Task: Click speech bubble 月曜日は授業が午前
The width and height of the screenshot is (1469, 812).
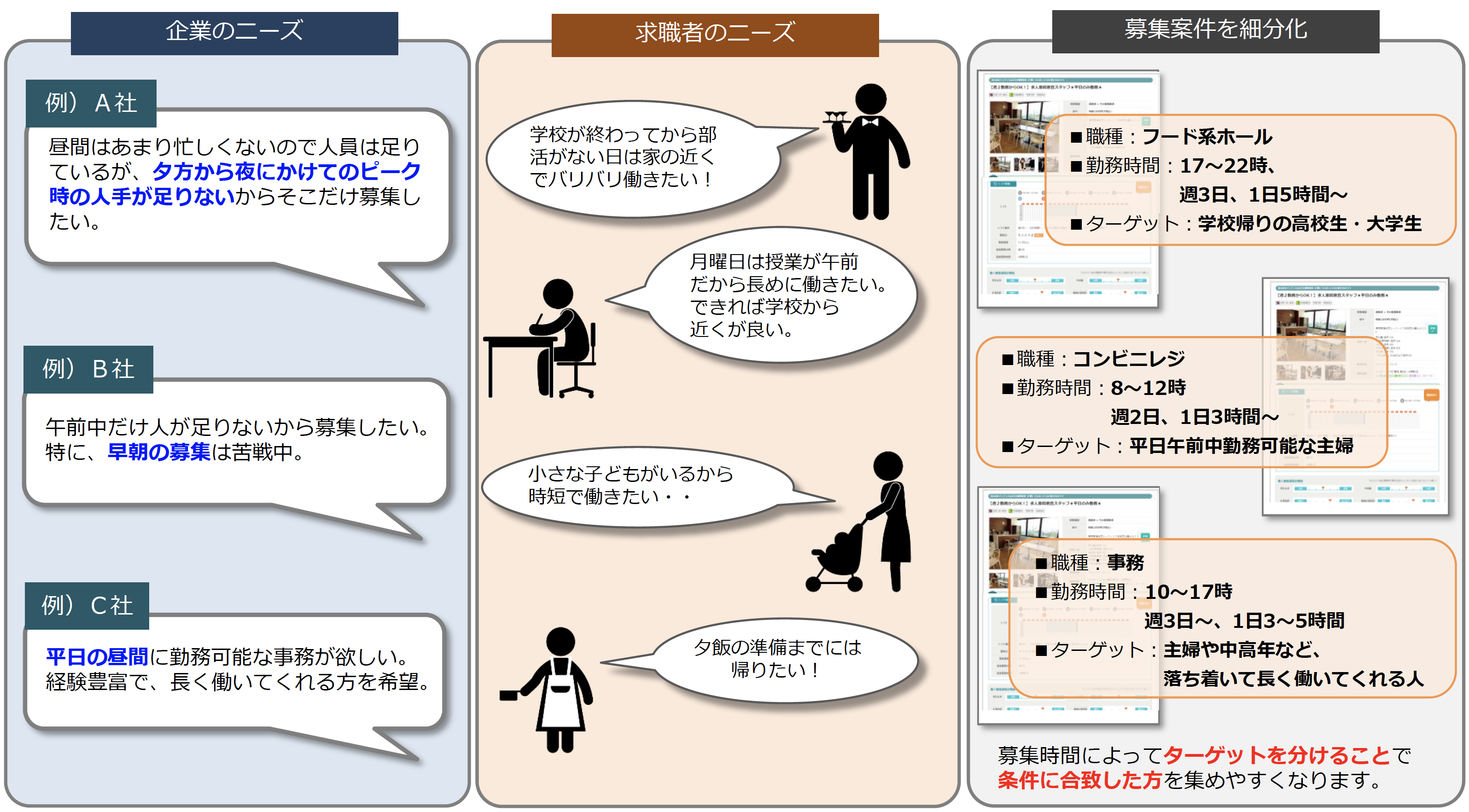Action: (x=781, y=295)
